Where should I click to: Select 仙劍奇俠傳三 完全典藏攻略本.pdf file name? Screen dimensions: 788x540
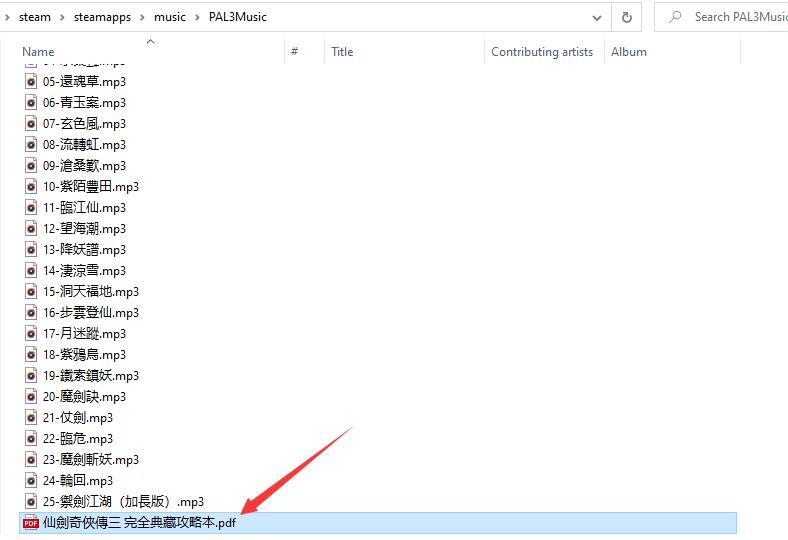pos(139,523)
